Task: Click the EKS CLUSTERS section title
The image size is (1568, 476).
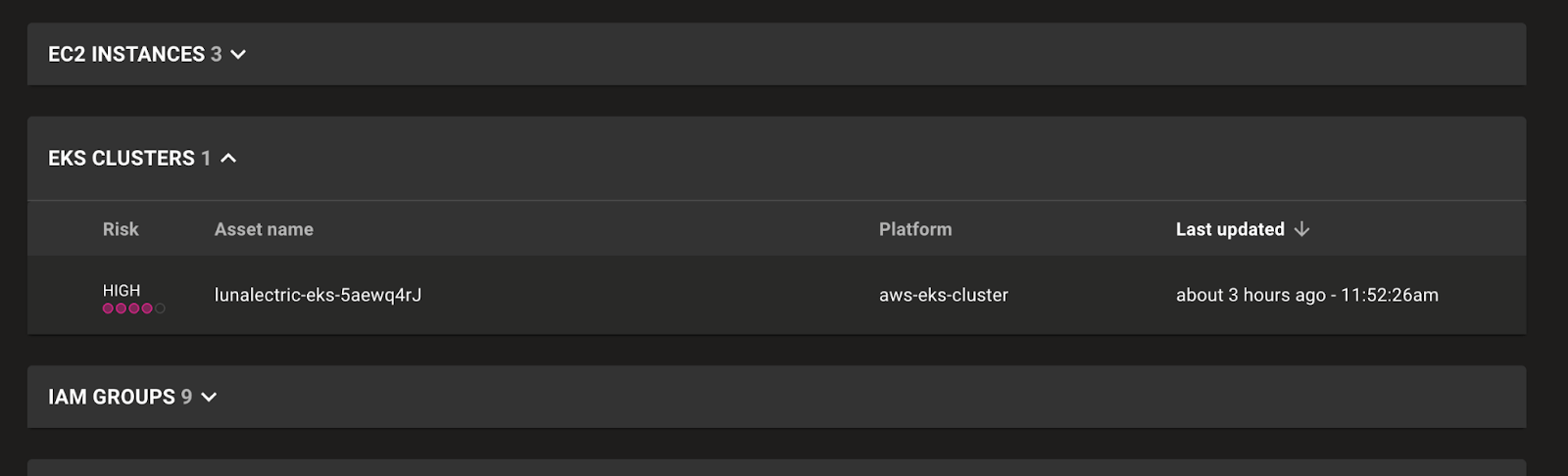Action: [122, 159]
